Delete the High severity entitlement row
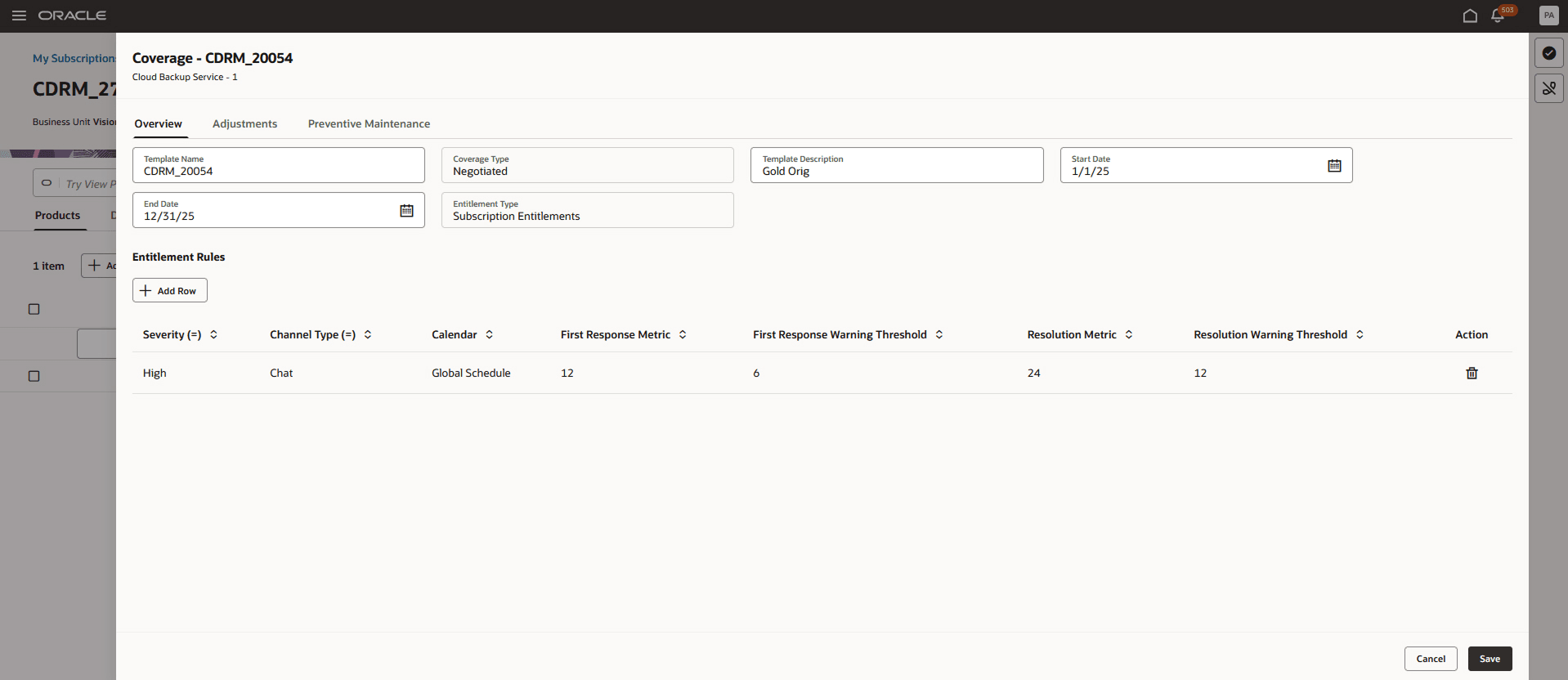 (x=1472, y=373)
